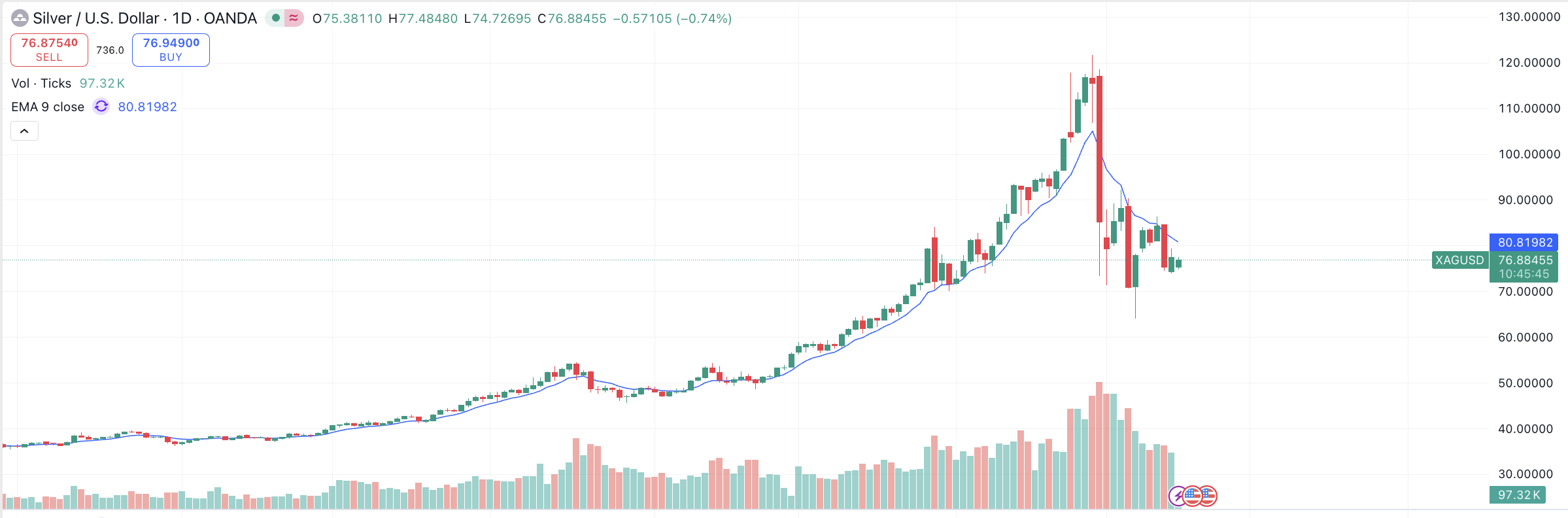The width and height of the screenshot is (1568, 518).
Task: Click the 10:45:45 bar countdown timer
Action: pos(1524,274)
